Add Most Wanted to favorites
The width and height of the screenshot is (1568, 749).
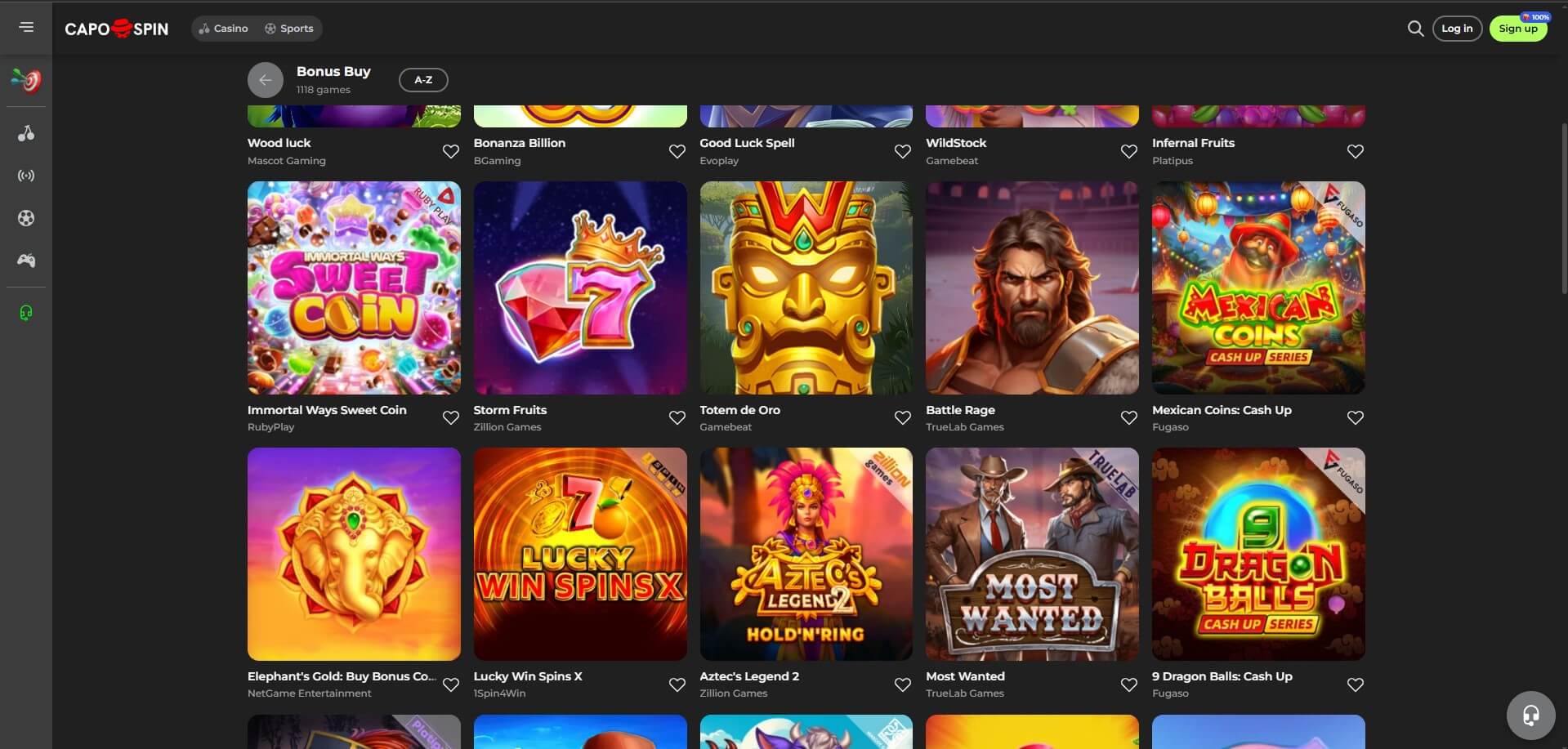pos(1129,684)
